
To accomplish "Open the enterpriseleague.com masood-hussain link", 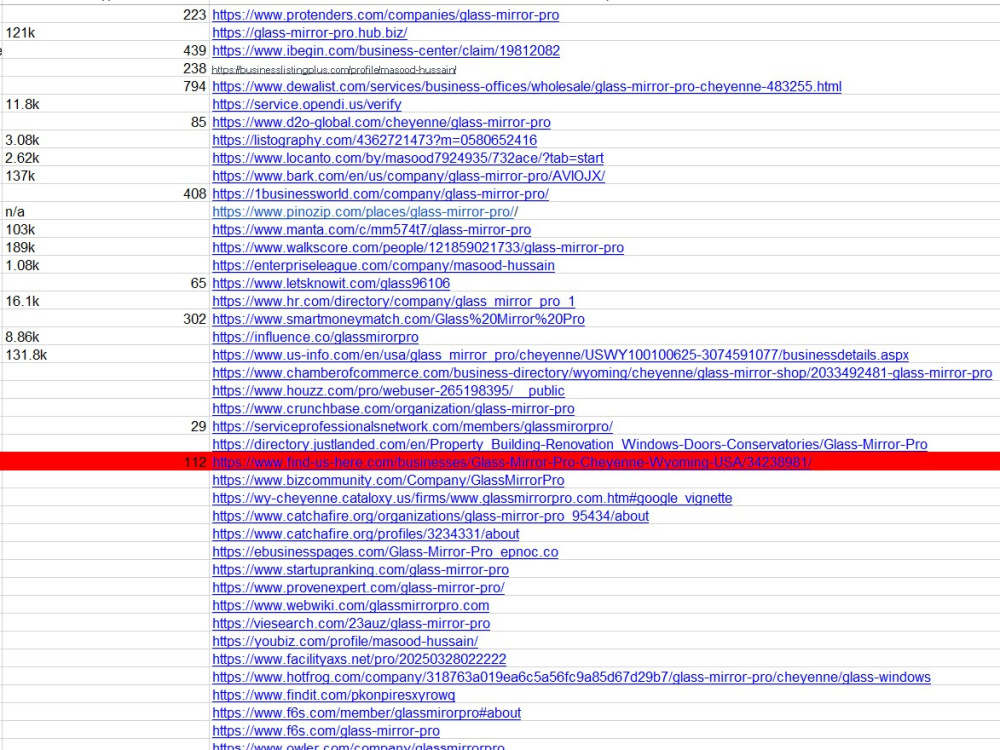I will pyautogui.click(x=383, y=265).
